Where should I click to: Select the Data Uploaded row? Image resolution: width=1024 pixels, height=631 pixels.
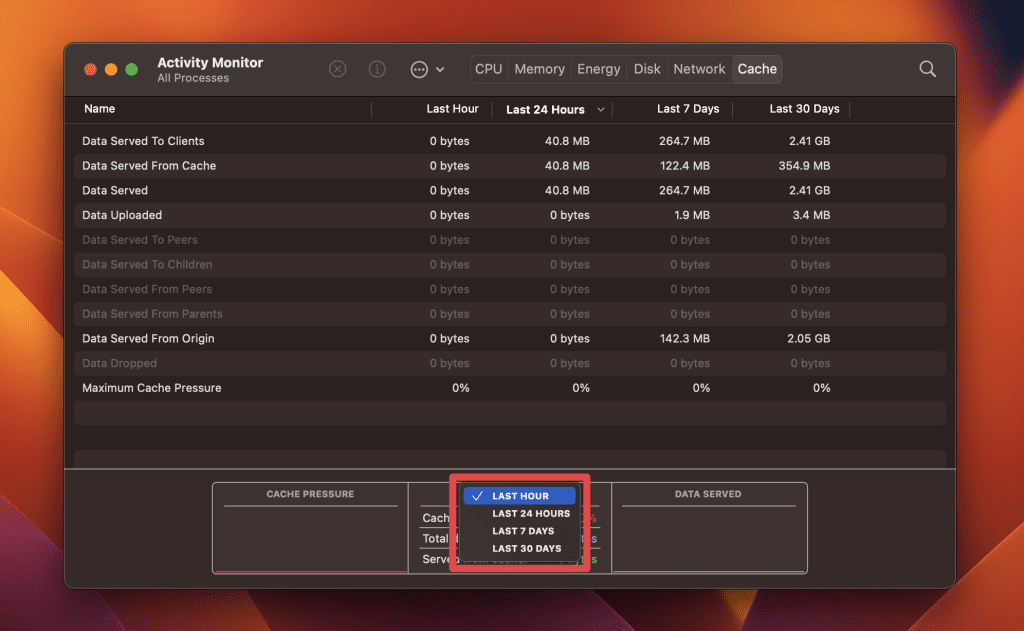509,215
